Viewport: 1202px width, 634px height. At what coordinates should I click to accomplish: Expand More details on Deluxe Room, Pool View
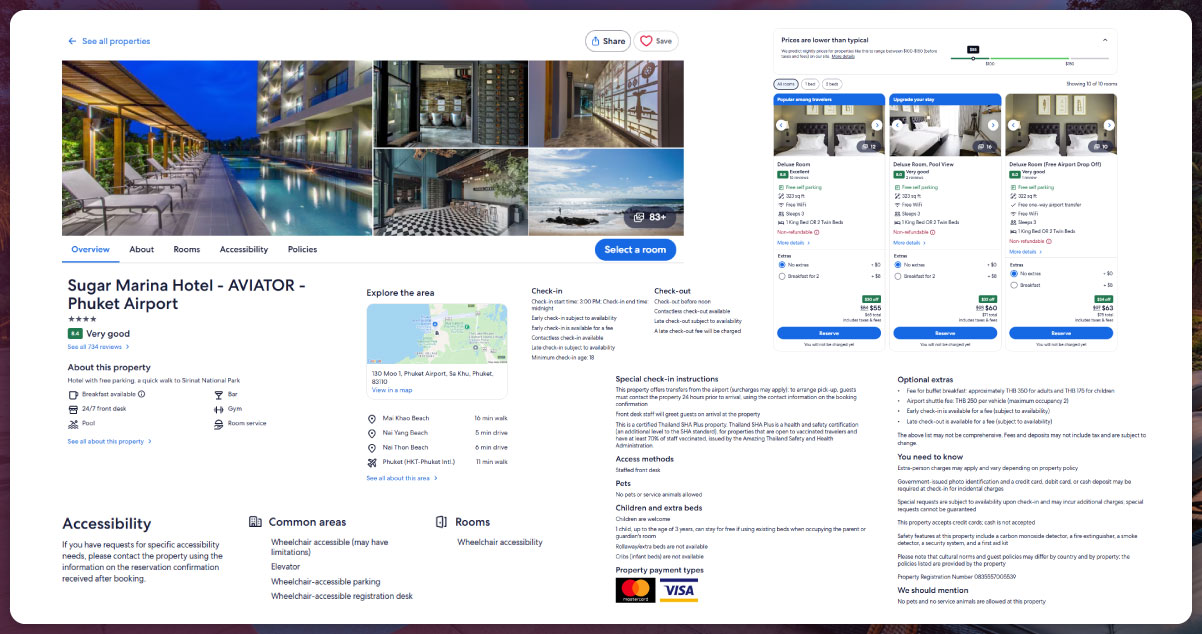point(909,242)
